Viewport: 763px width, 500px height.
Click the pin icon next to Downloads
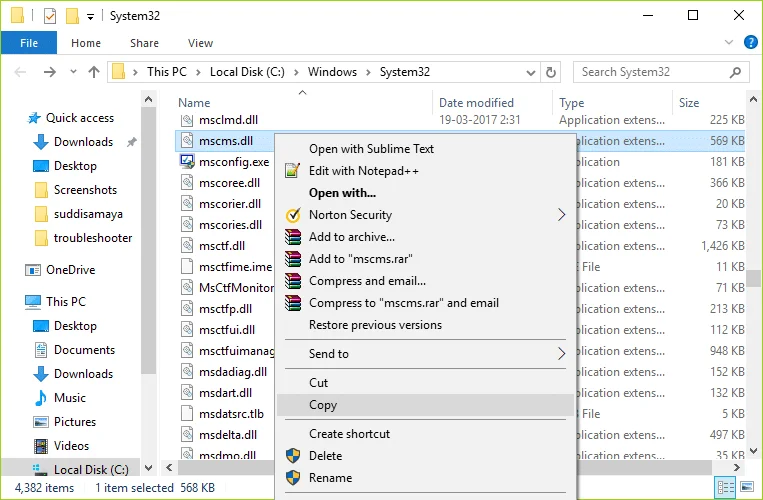(131, 142)
